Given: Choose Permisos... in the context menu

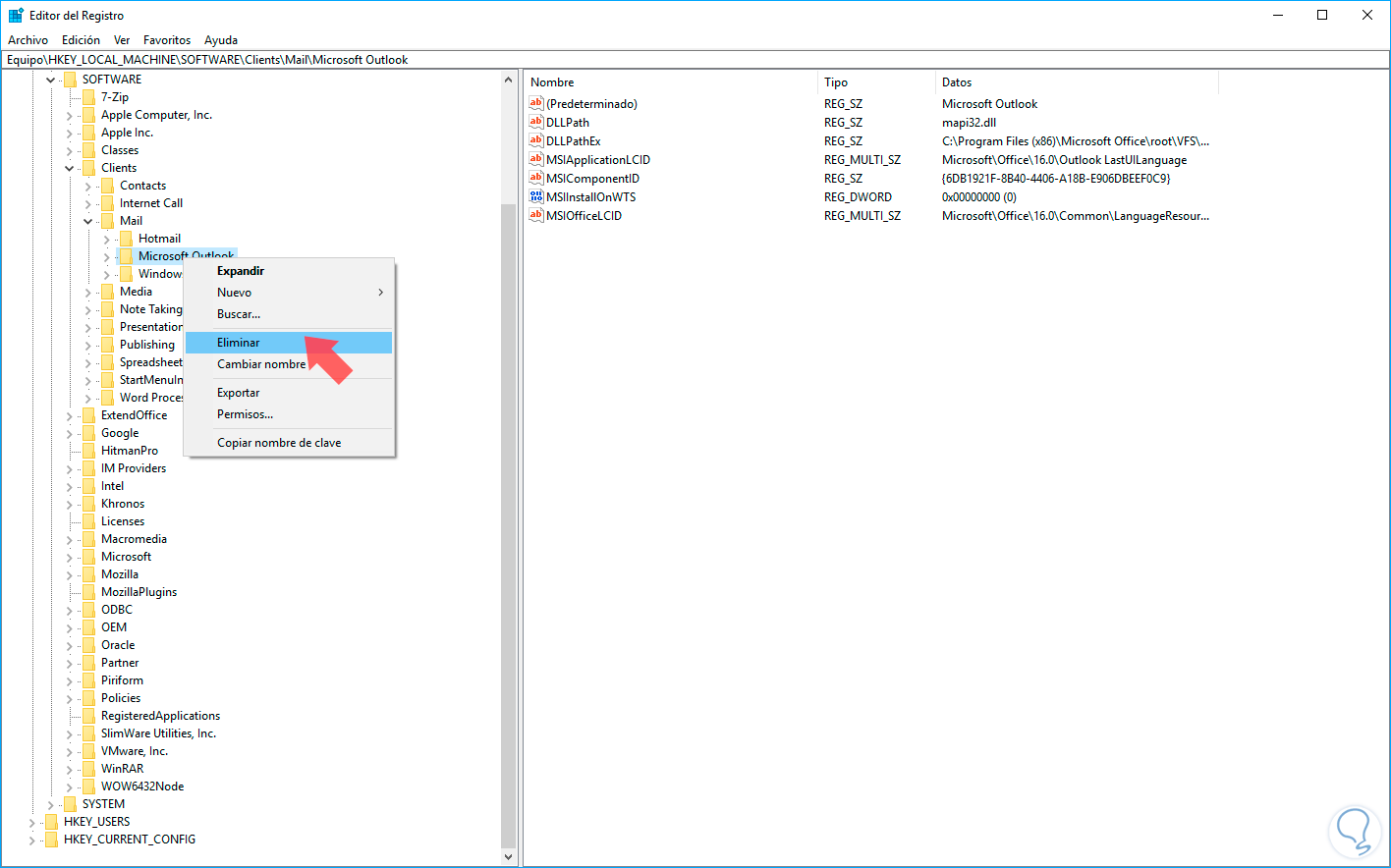Looking at the screenshot, I should pos(289,414).
